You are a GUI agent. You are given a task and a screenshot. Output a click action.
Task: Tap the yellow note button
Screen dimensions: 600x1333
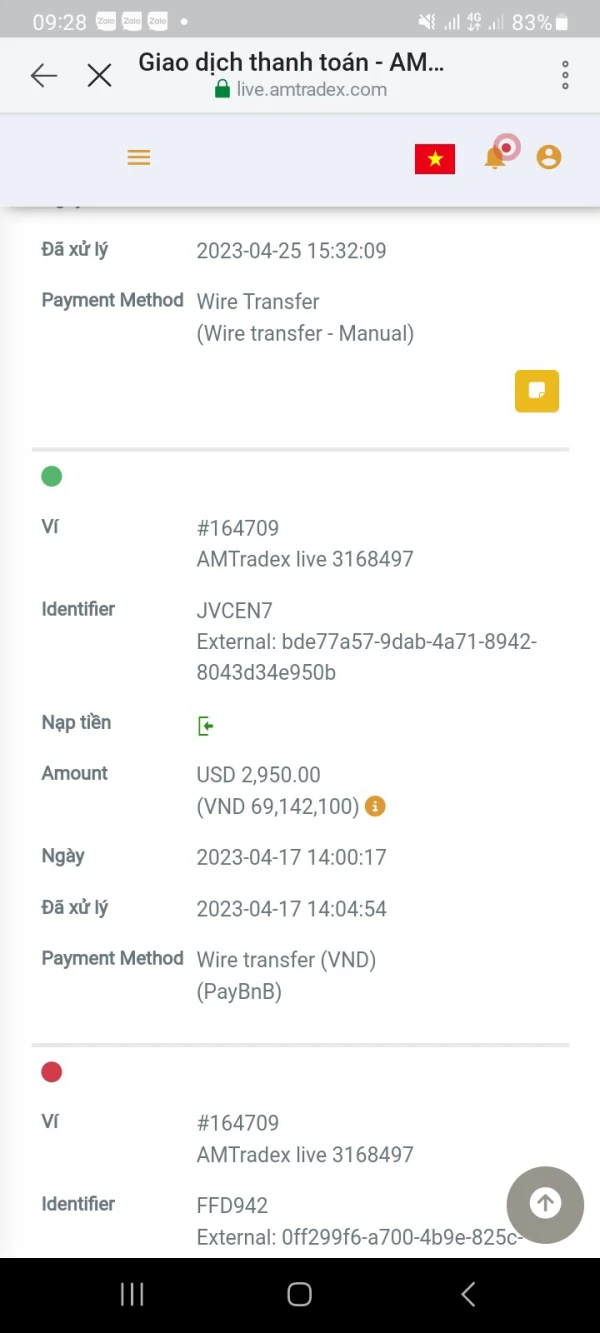click(537, 391)
